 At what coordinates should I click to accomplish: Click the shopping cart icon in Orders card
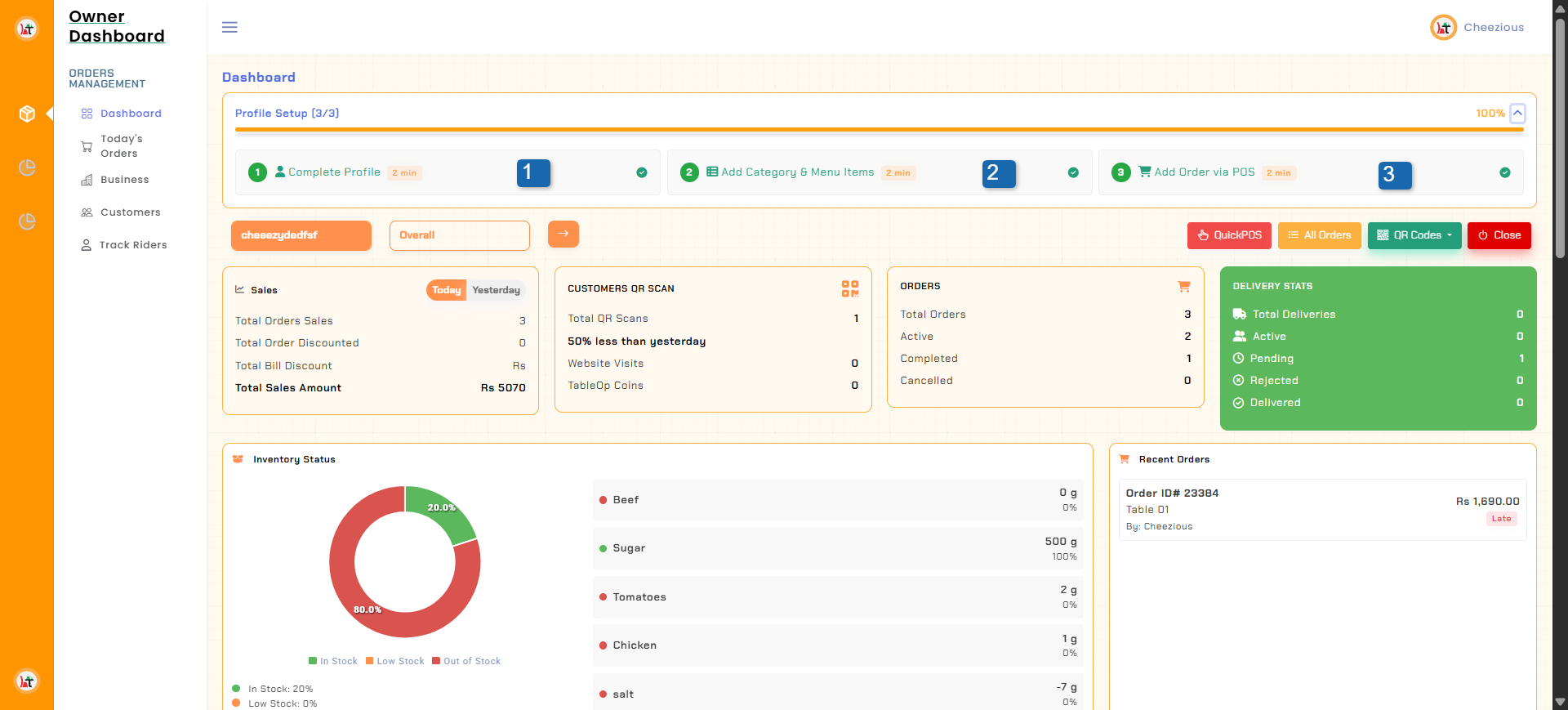[x=1183, y=287]
